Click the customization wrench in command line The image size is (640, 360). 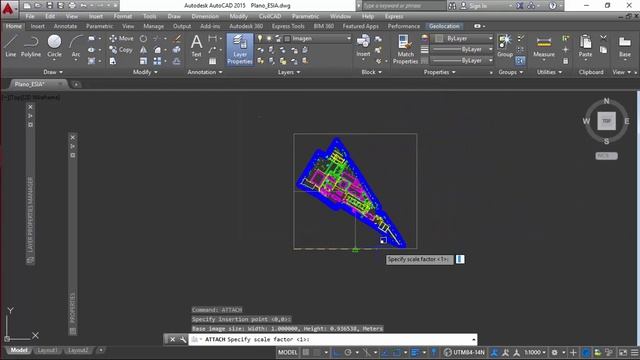[x=182, y=339]
